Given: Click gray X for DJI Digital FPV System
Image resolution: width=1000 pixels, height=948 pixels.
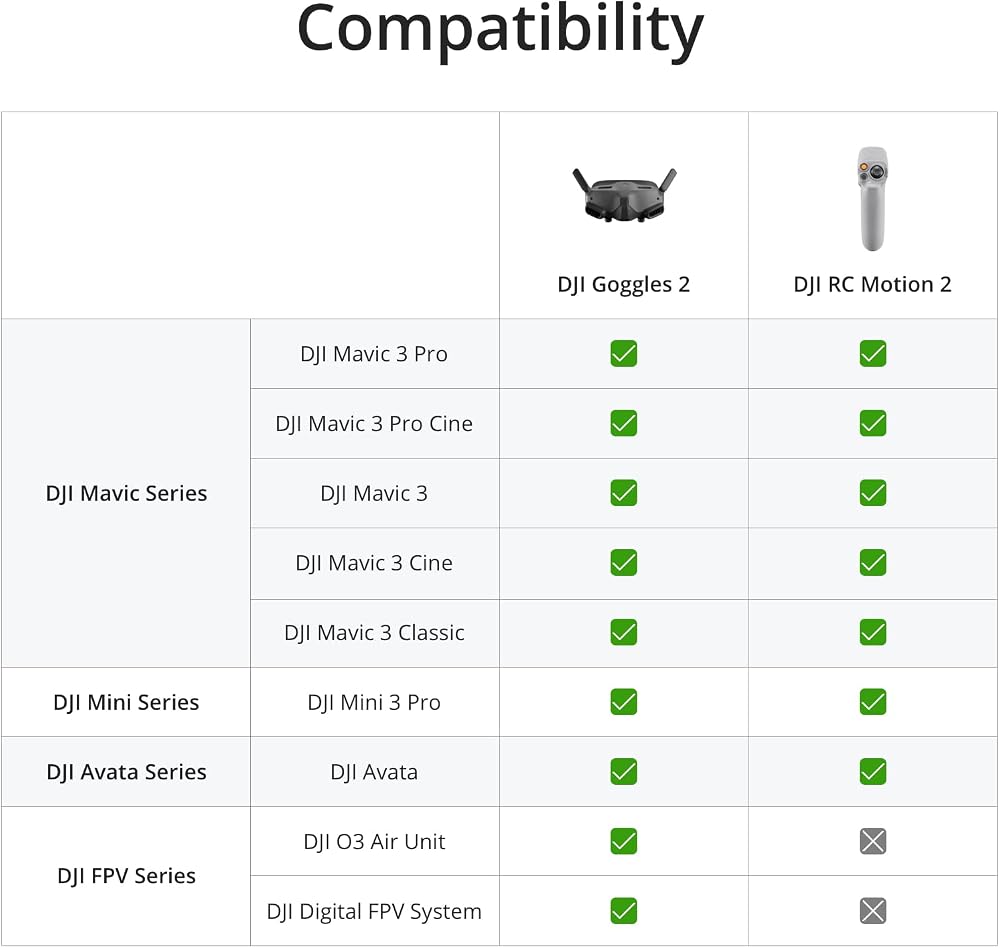Looking at the screenshot, I should [x=872, y=910].
